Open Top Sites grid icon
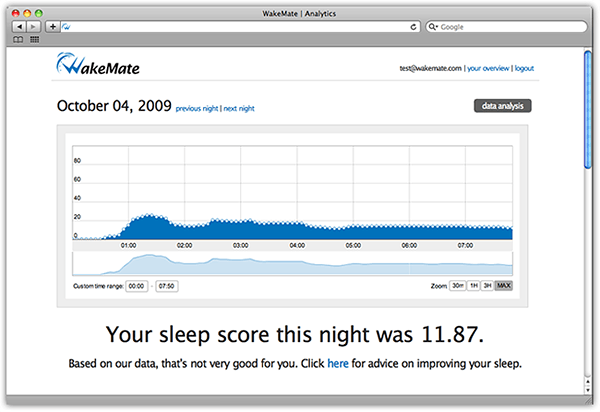This screenshot has height=412, width=600. coord(34,39)
